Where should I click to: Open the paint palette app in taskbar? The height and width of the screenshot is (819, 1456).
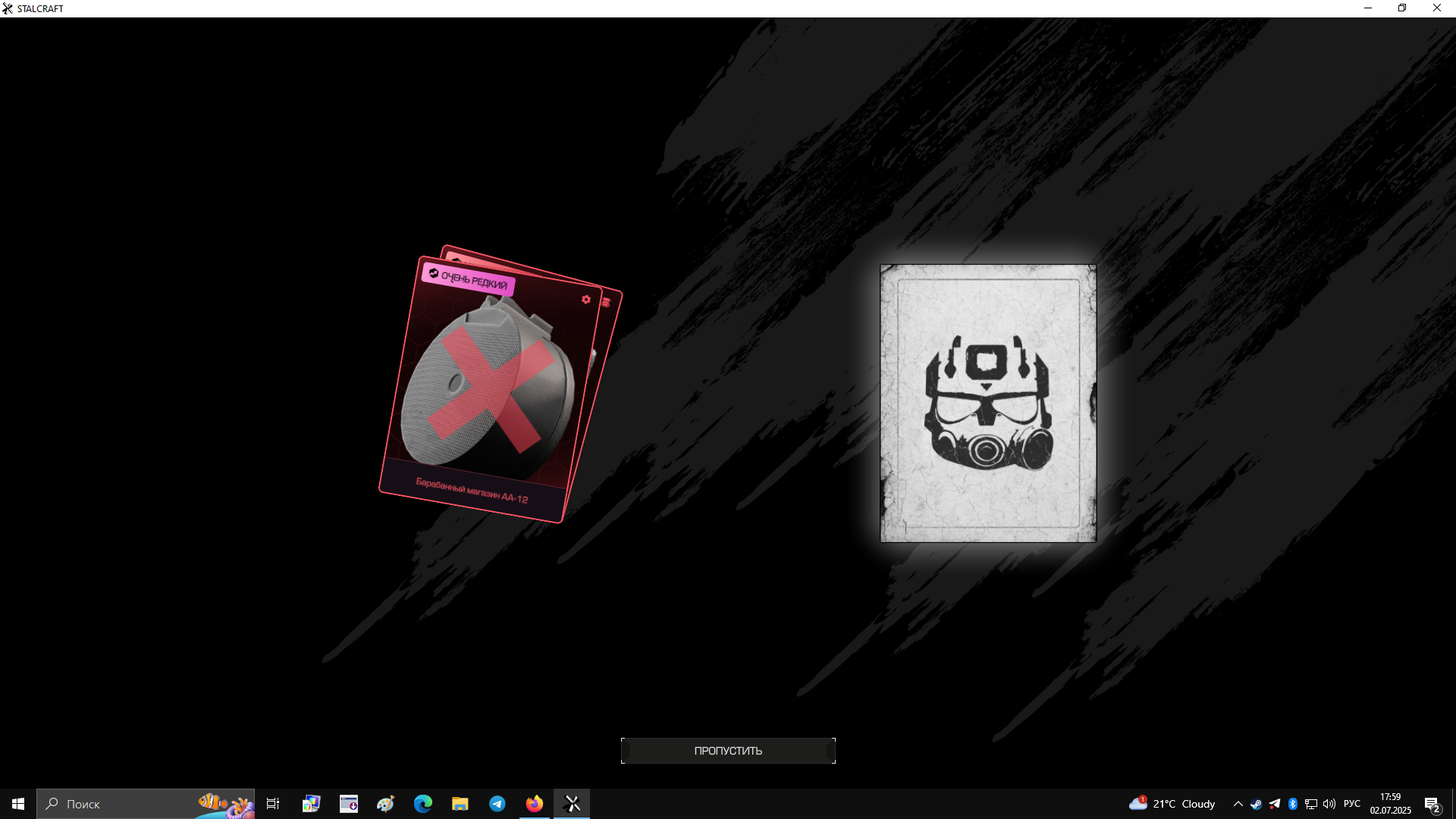point(385,804)
